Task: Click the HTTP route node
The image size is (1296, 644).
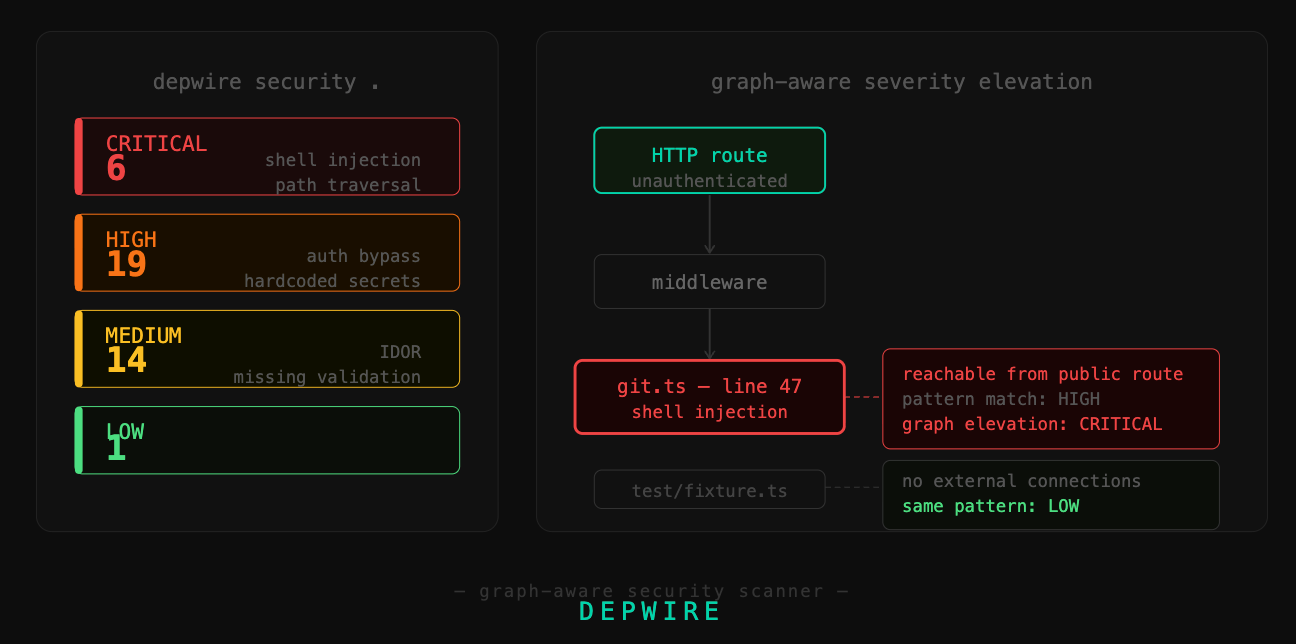Action: (x=709, y=160)
